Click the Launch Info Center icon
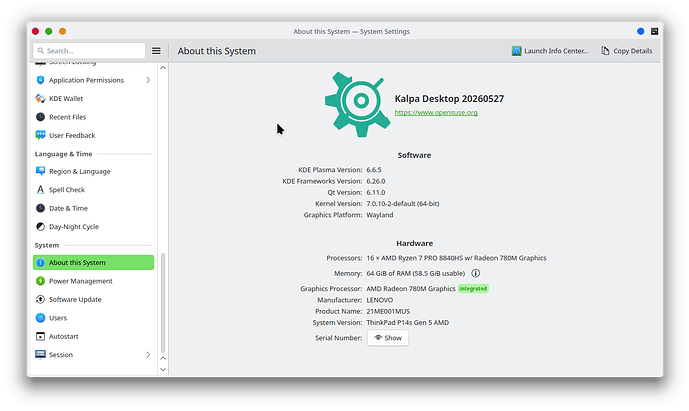Viewport: 689px width, 411px height. pyautogui.click(x=516, y=51)
